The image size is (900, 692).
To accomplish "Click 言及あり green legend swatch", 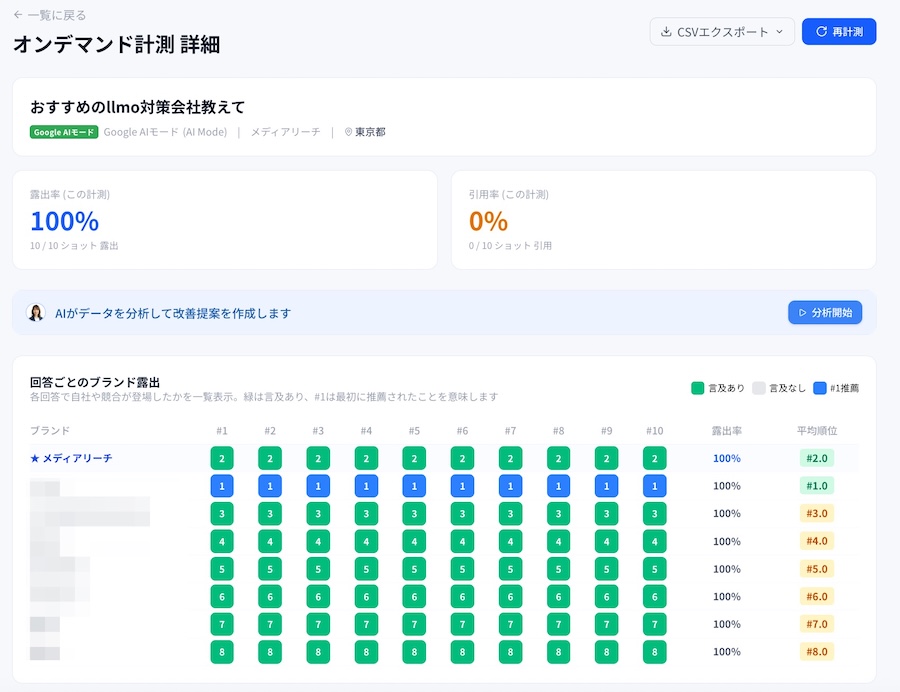I will tap(697, 388).
